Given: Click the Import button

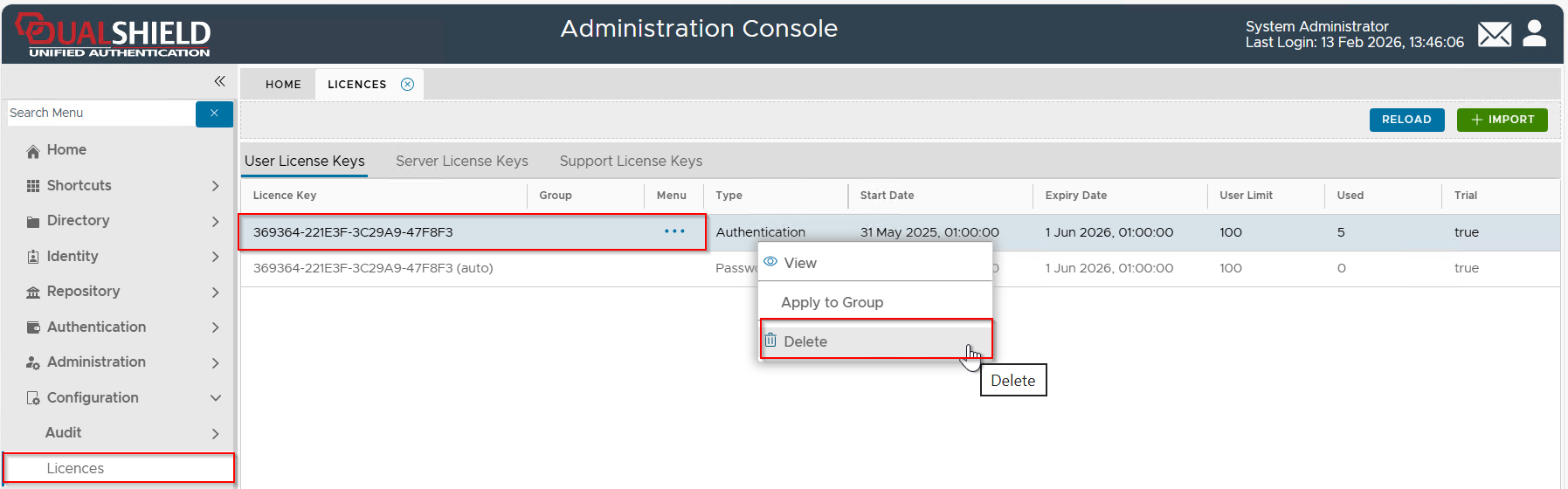Looking at the screenshot, I should pos(1502,120).
